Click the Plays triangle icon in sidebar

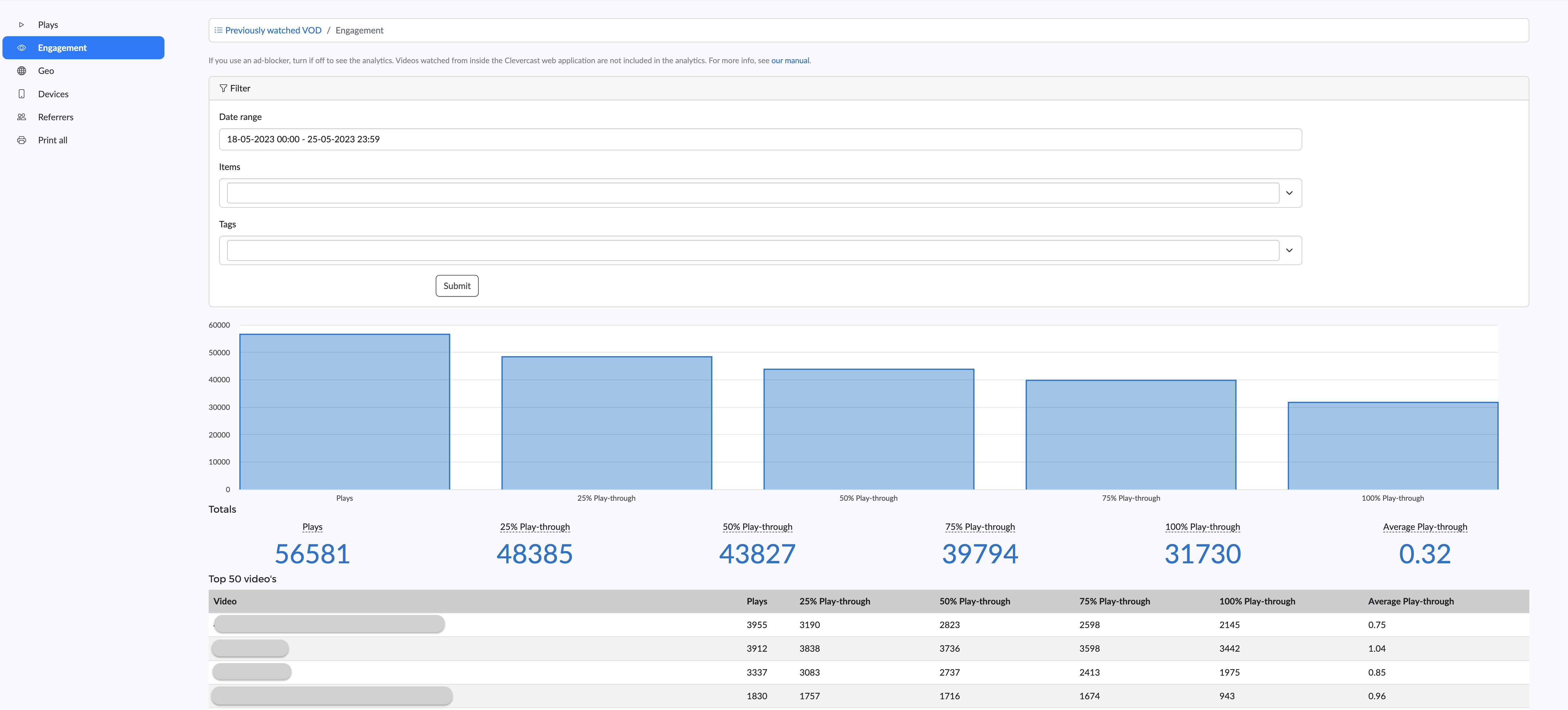21,25
